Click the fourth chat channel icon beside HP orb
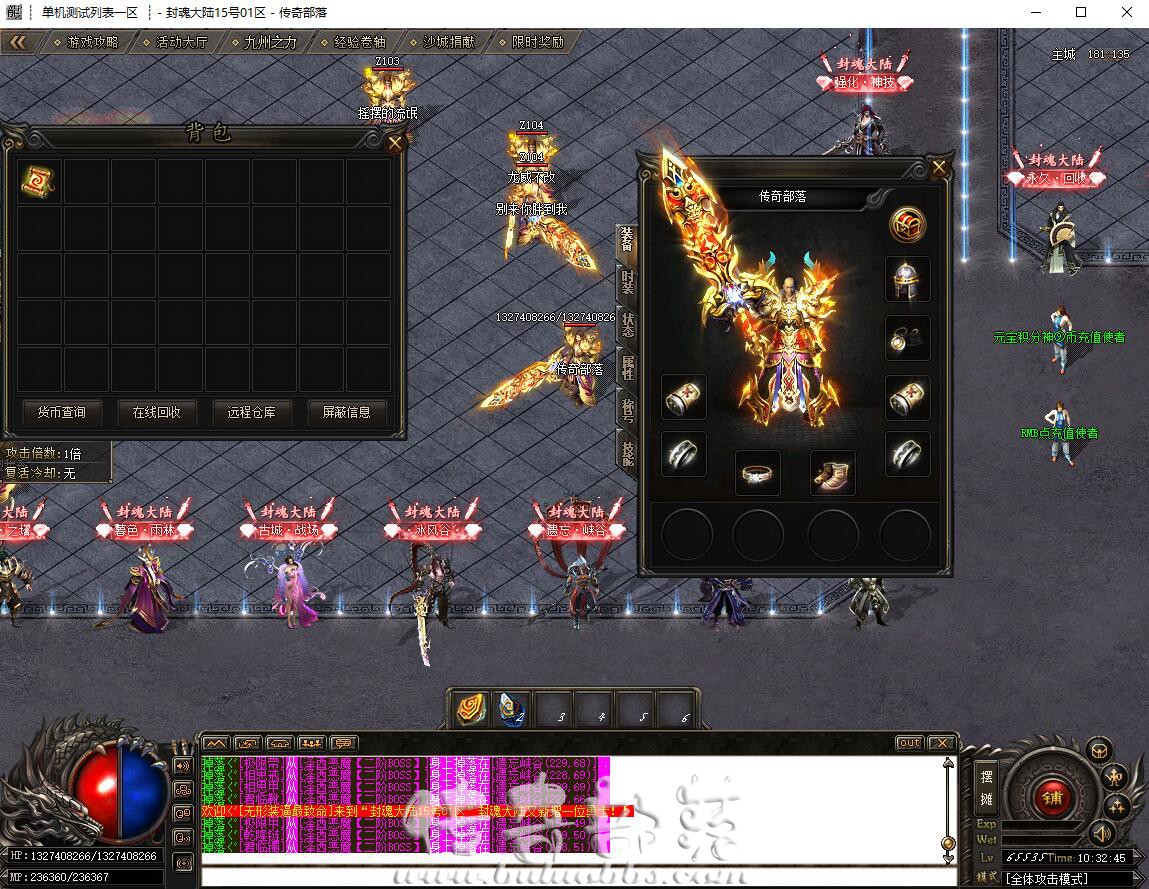Viewport: 1149px width, 889px height. [x=183, y=837]
